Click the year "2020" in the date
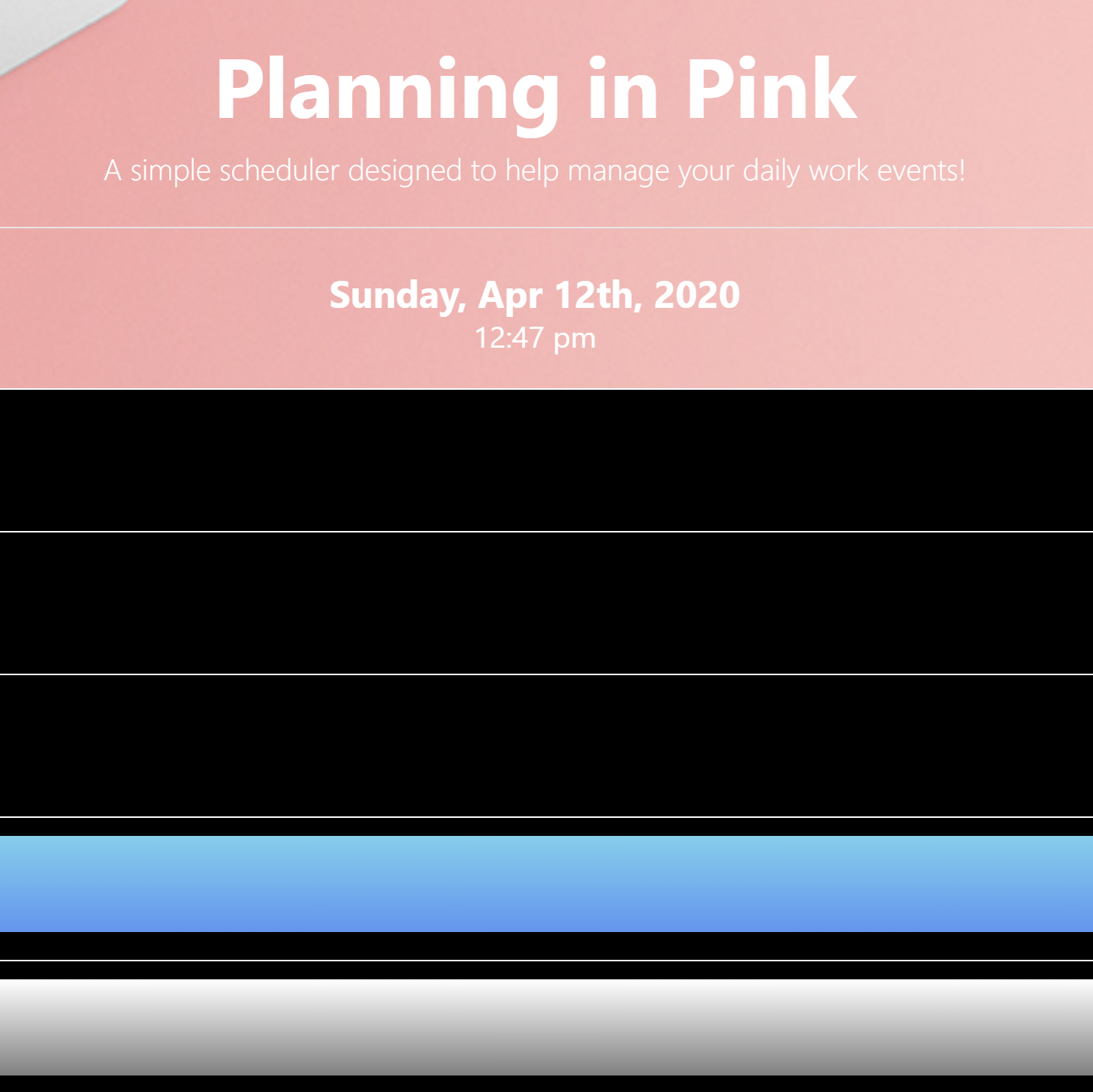 pyautogui.click(x=697, y=294)
